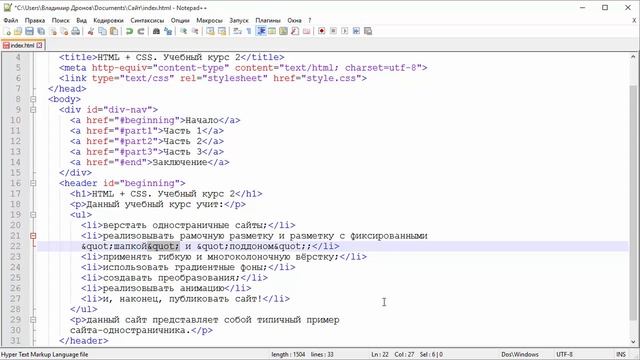The width and height of the screenshot is (640, 360).
Task: Click the word Заключение on line 14
Action: click(180, 162)
